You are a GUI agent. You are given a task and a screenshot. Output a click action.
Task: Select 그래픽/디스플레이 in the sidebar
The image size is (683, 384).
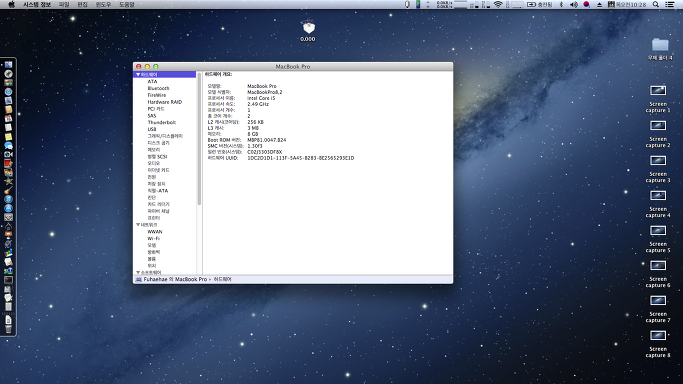165,136
